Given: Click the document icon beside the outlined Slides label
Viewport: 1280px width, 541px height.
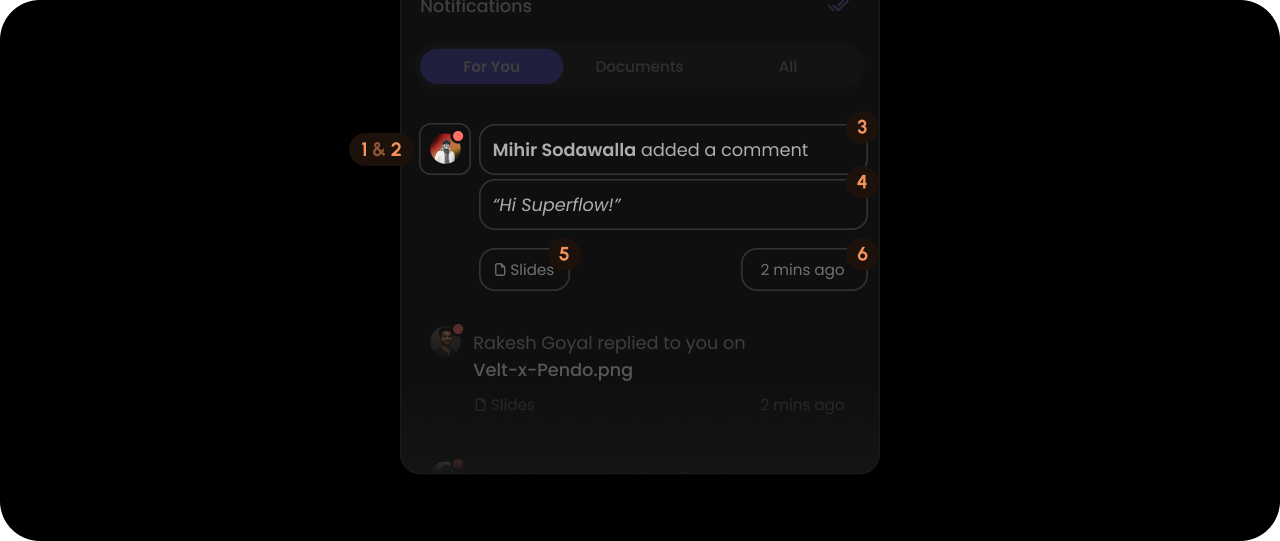Looking at the screenshot, I should (500, 270).
